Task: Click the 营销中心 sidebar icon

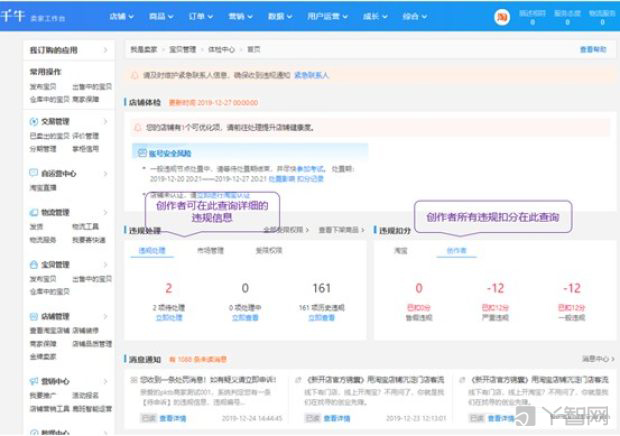Action: [34, 381]
